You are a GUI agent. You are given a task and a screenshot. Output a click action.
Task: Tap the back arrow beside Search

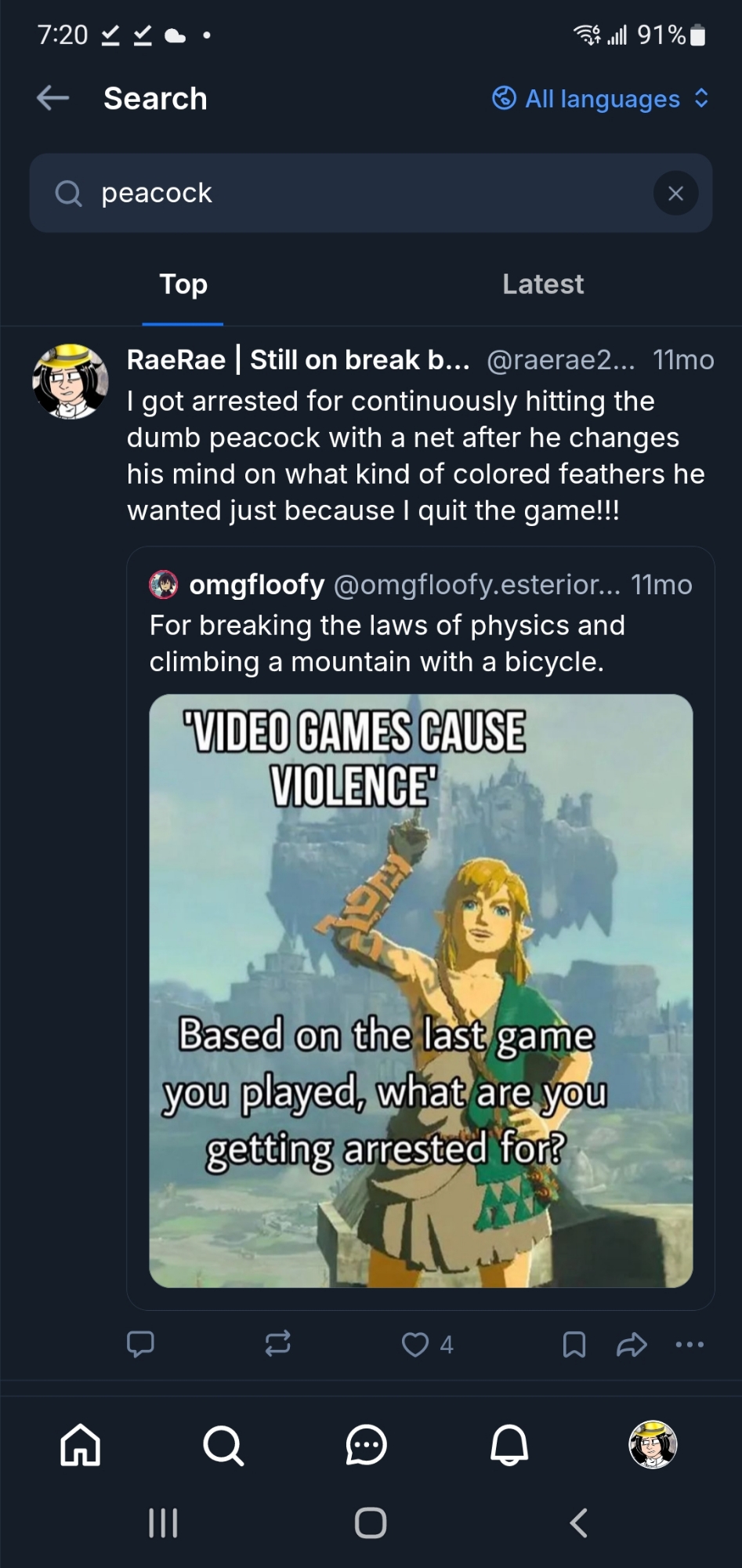tap(53, 99)
